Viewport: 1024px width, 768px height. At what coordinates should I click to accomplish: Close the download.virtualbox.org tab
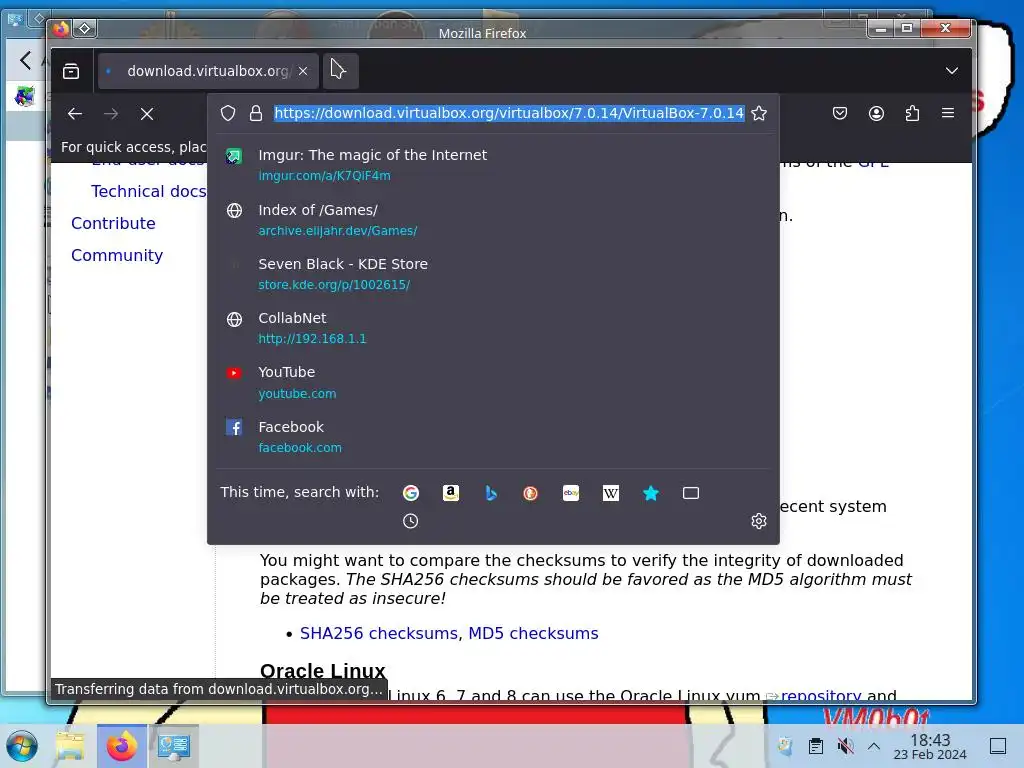[x=303, y=71]
